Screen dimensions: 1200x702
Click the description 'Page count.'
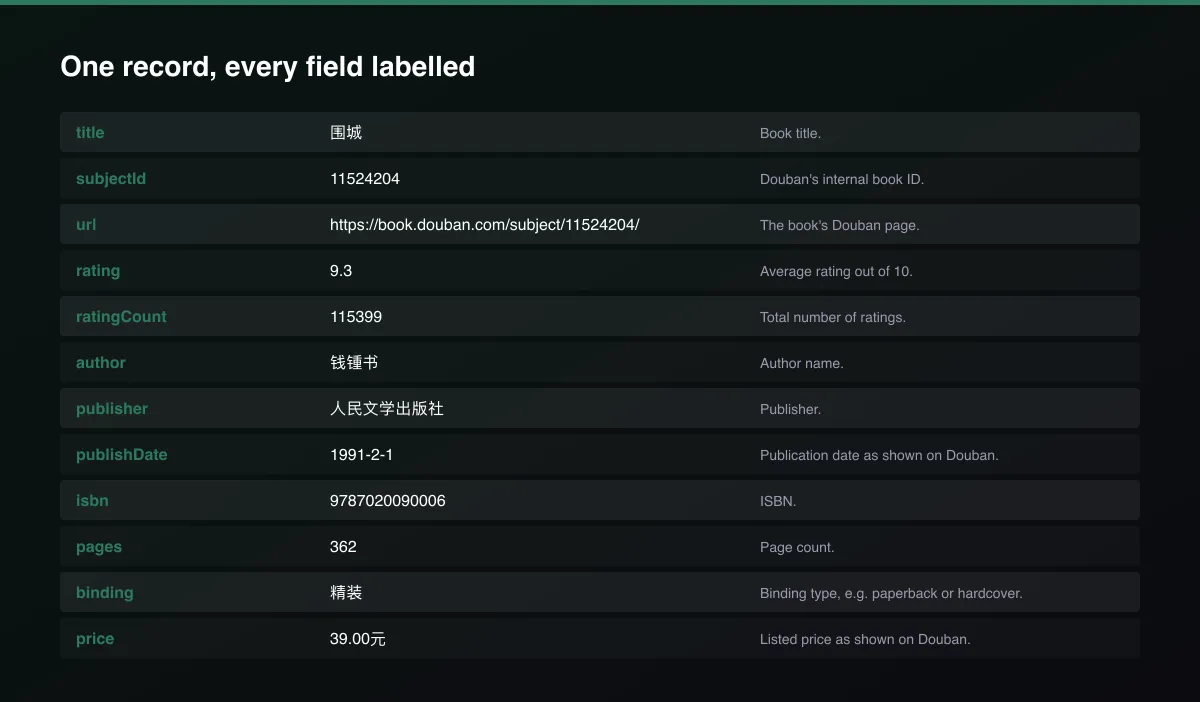[797, 547]
